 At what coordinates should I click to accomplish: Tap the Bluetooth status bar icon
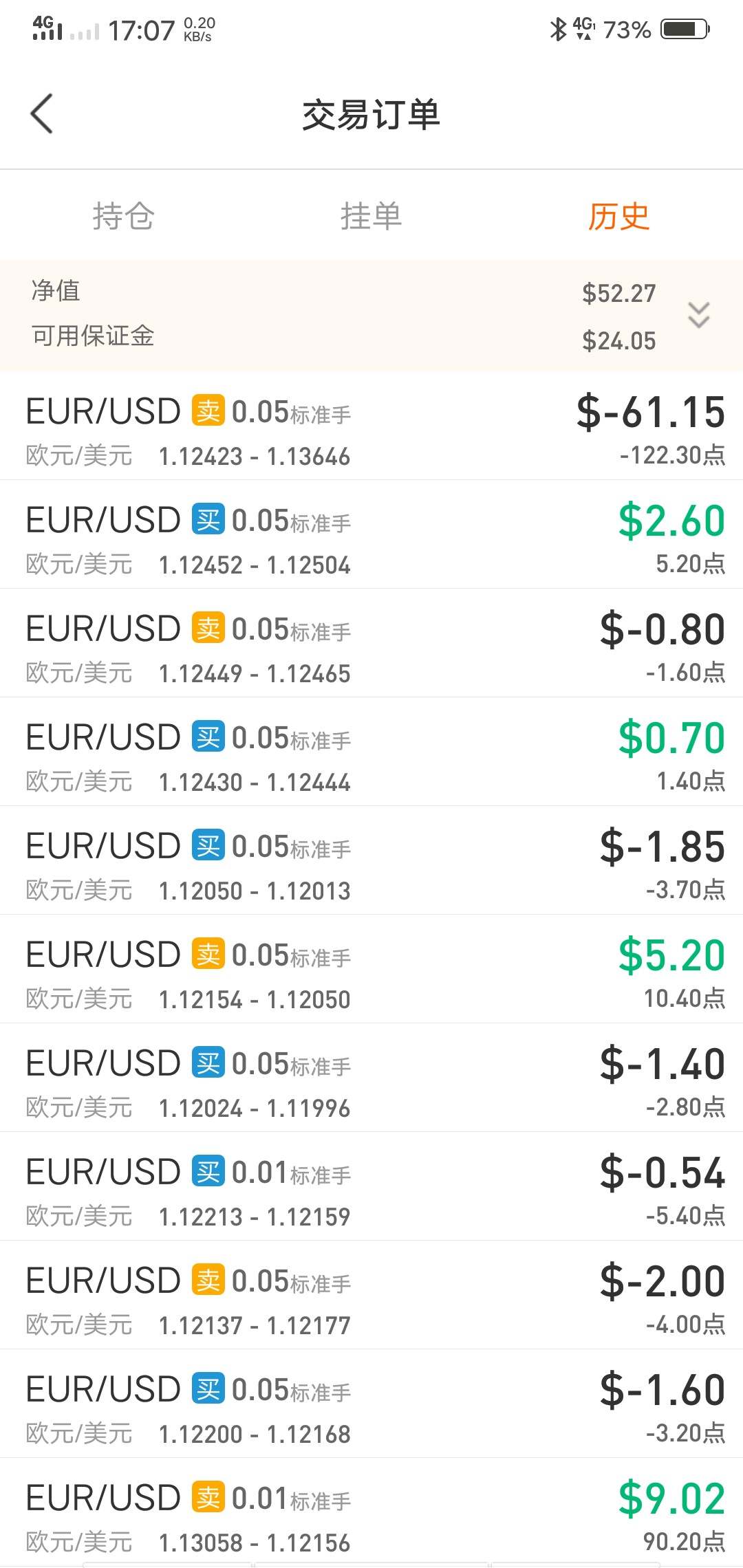click(557, 29)
